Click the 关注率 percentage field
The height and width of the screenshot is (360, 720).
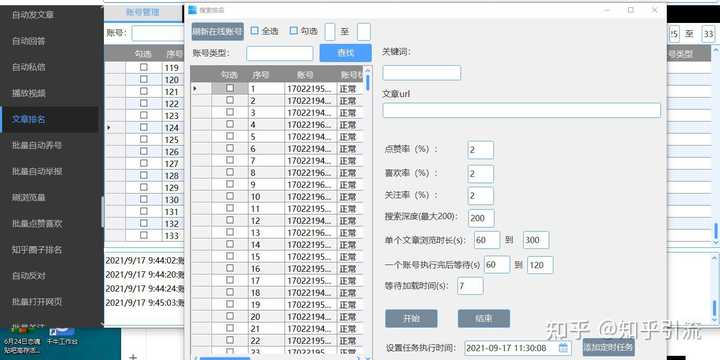(480, 196)
